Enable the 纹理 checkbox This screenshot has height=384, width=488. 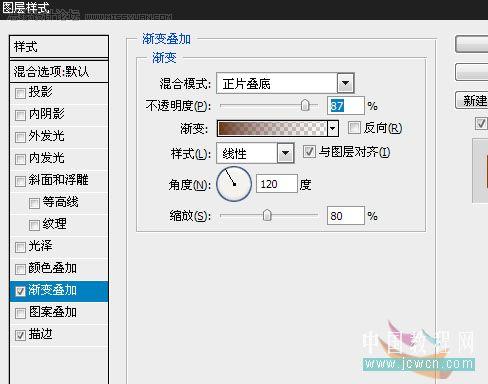[x=34, y=225]
